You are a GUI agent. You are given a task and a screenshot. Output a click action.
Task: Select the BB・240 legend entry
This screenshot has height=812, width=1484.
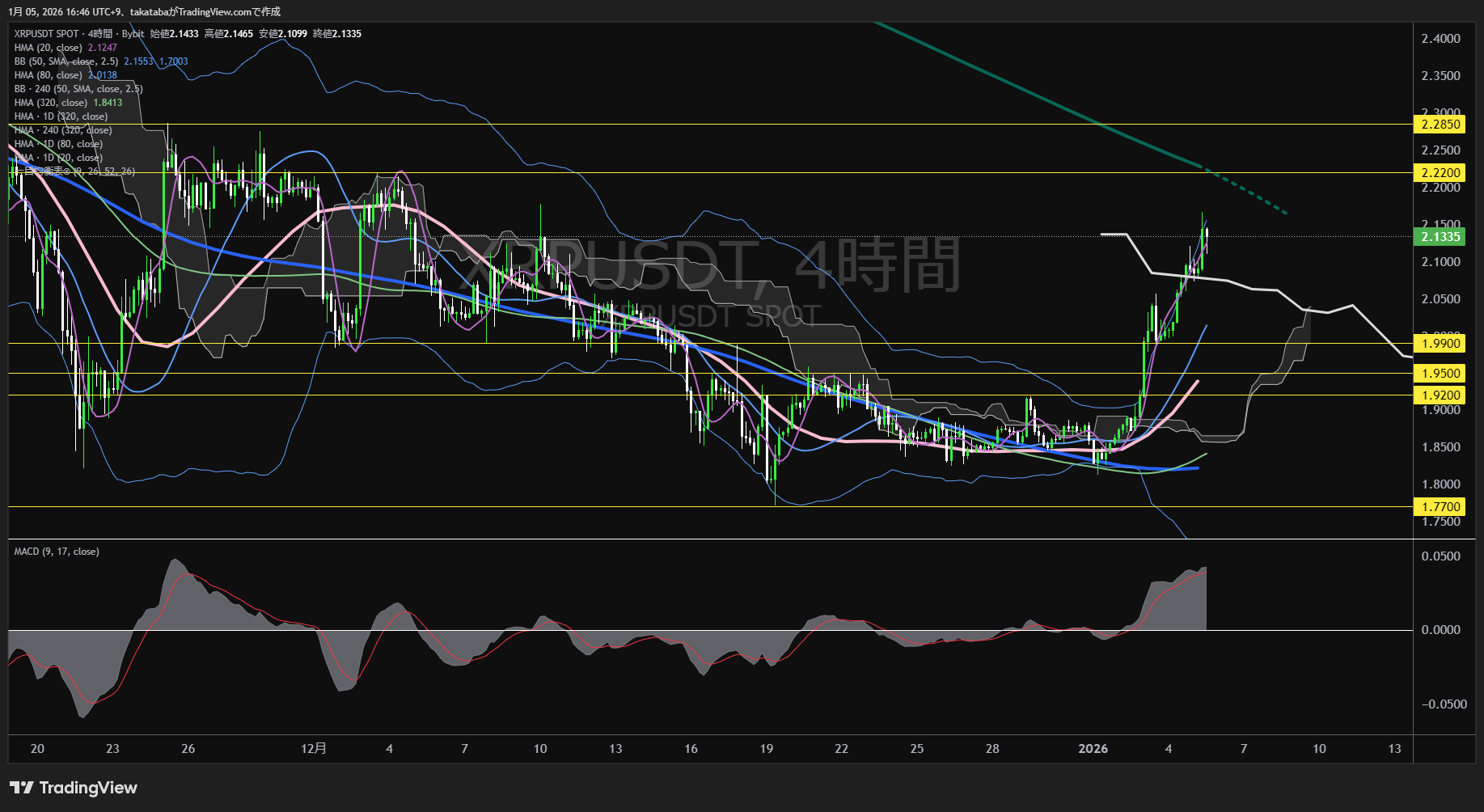coord(78,89)
